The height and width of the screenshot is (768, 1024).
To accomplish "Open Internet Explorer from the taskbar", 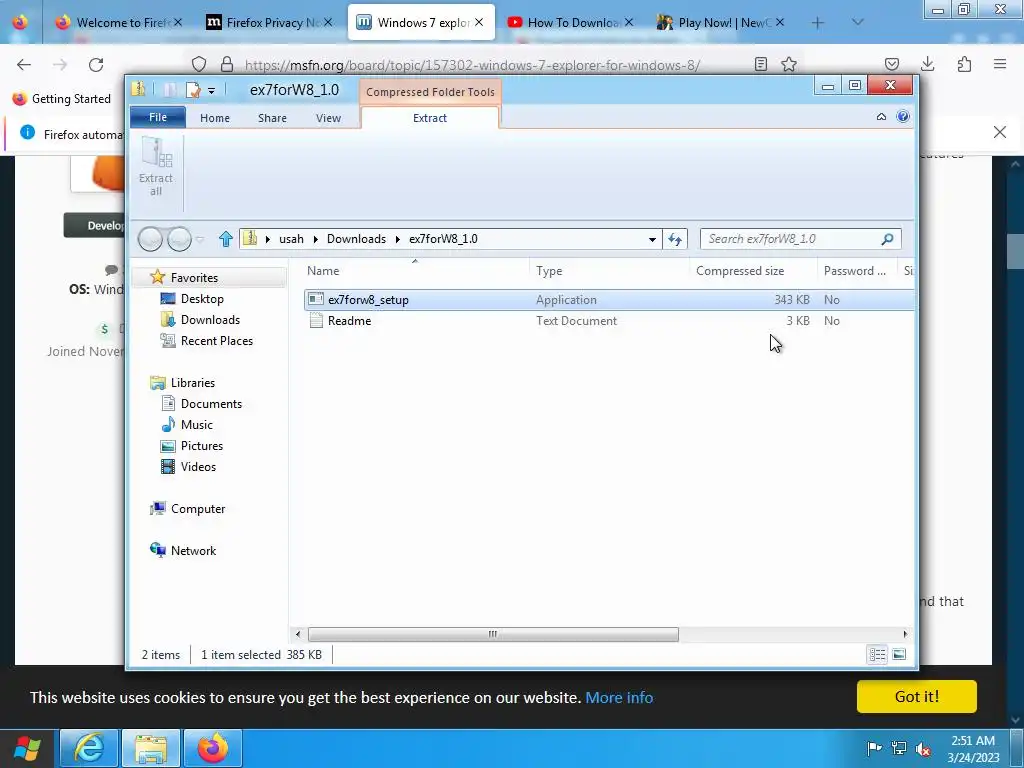I will click(89, 748).
